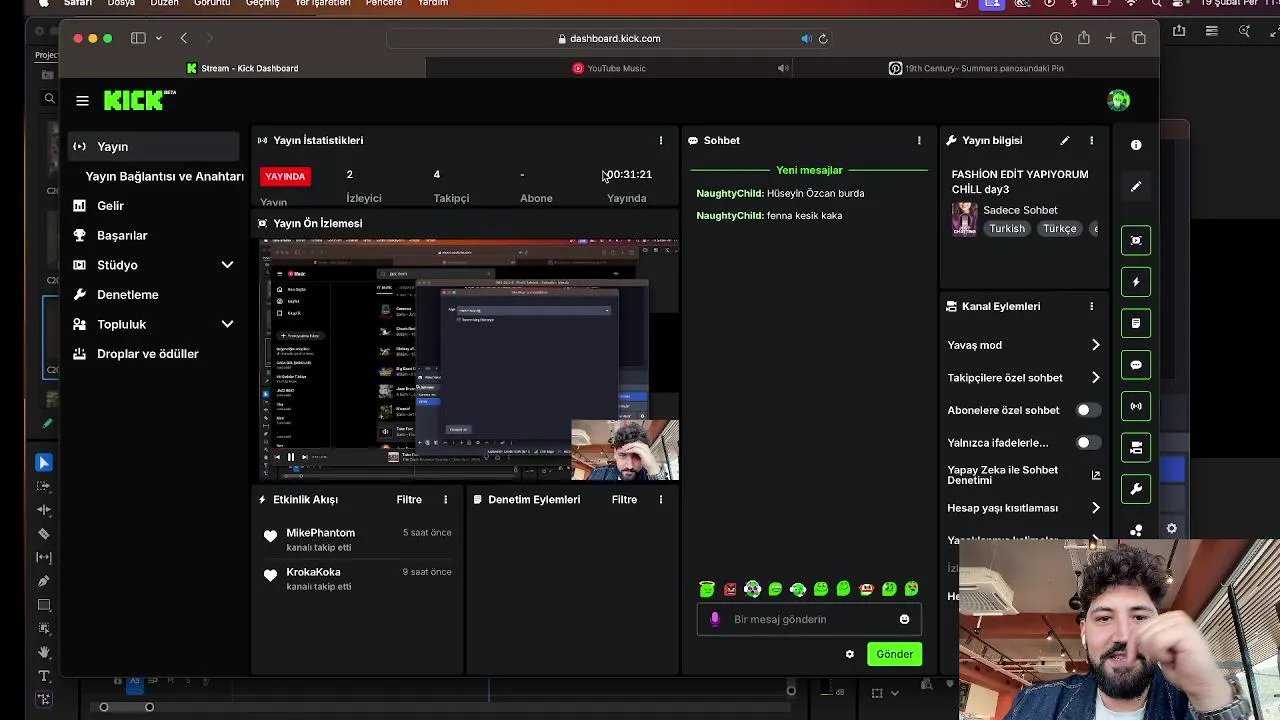Open Etkinlik Akışı three-dot menu
1280x720 pixels.
coord(446,500)
